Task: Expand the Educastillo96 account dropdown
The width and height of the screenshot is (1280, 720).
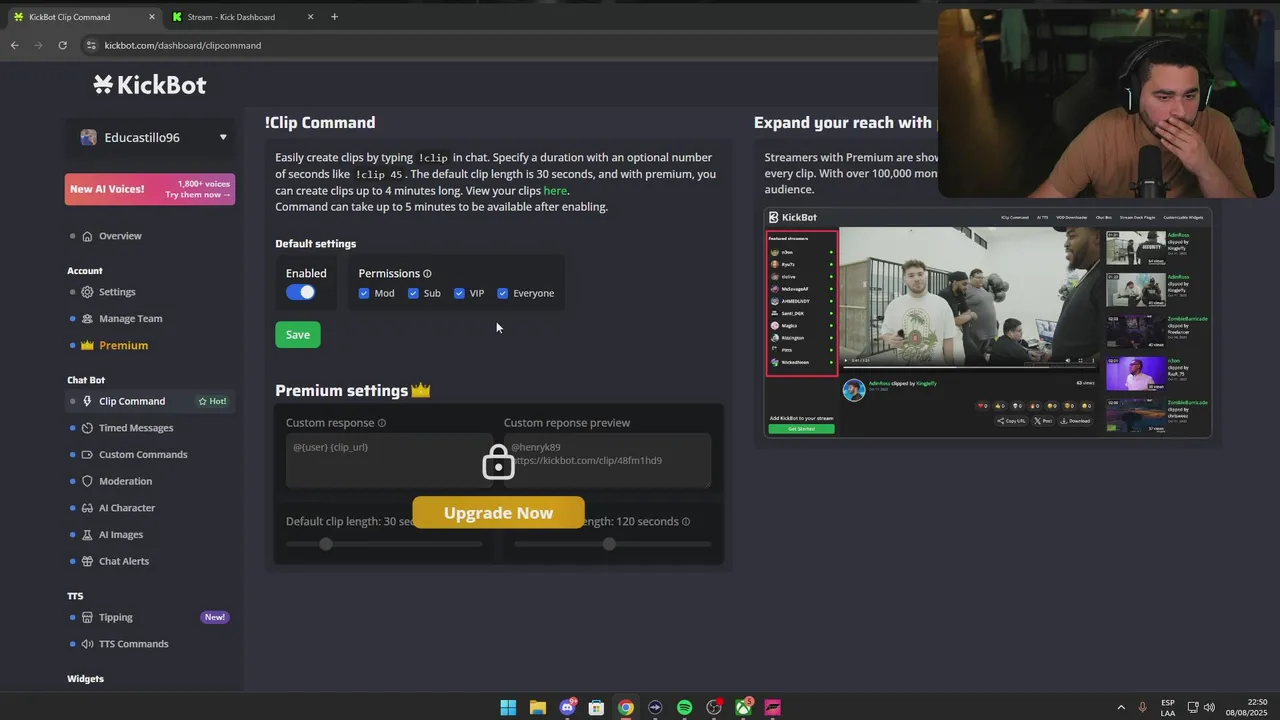Action: (x=151, y=137)
